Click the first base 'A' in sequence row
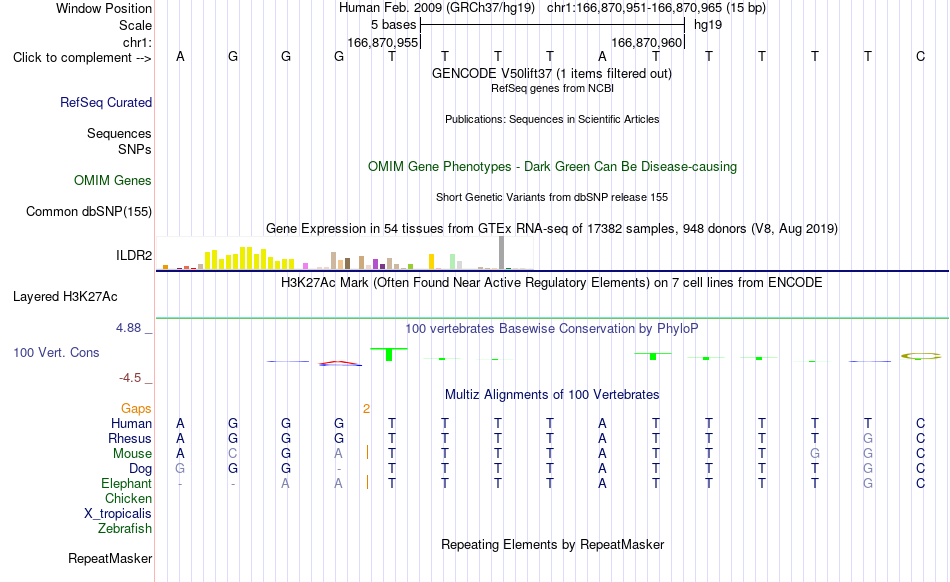The width and height of the screenshot is (950, 582). coord(180,56)
